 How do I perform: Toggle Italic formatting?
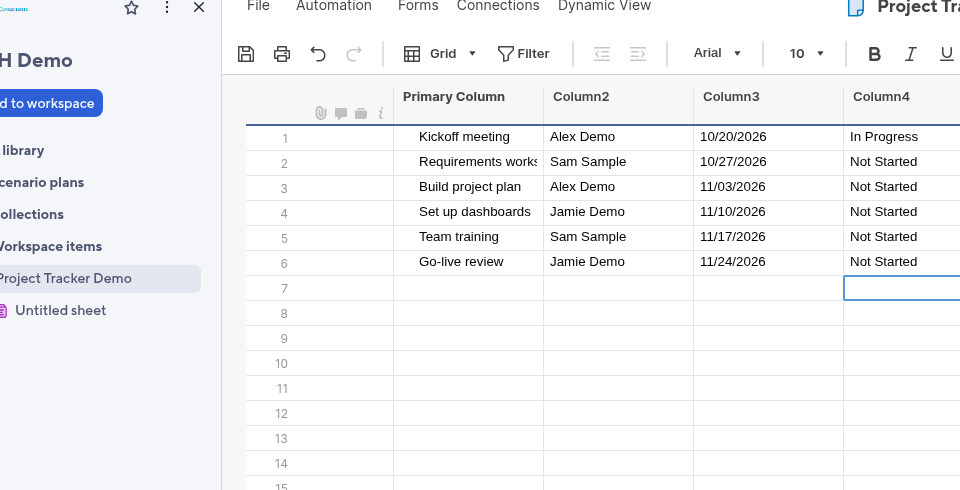[x=910, y=54]
